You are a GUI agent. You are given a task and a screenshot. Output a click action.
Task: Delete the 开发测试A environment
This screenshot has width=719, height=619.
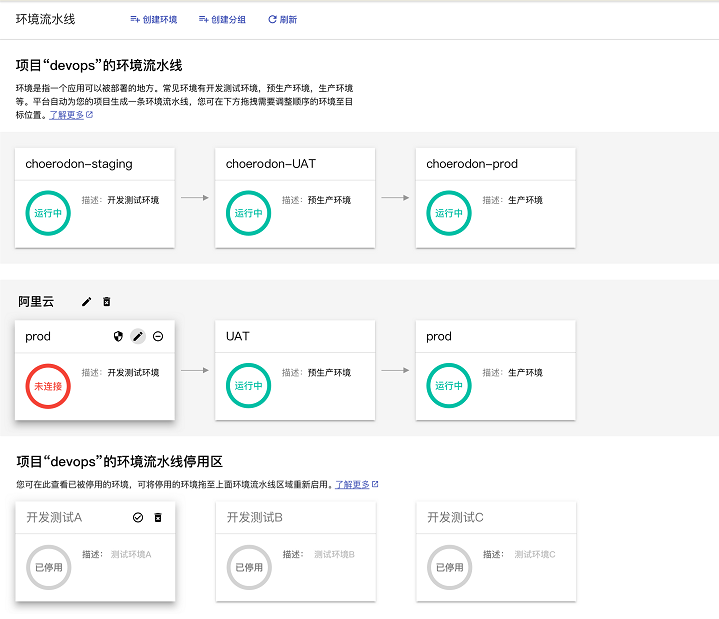tap(157, 517)
